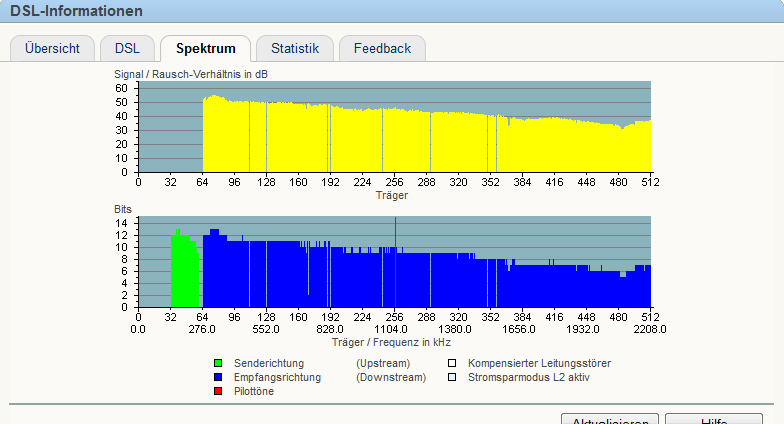This screenshot has width=784, height=424.
Task: Click the Stromsparmodus L2 aktiv legend box
Action: click(x=452, y=377)
